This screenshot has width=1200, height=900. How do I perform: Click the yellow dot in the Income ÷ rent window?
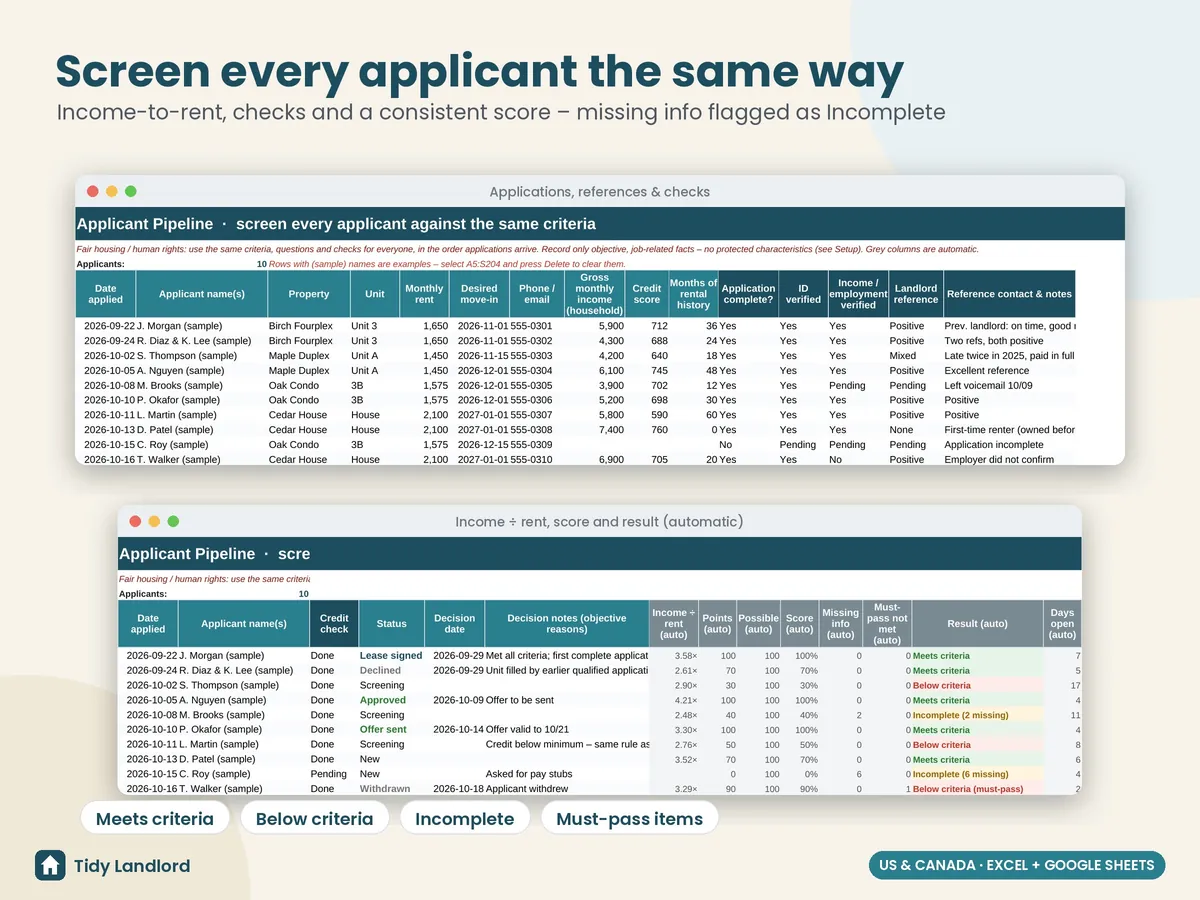pos(154,521)
